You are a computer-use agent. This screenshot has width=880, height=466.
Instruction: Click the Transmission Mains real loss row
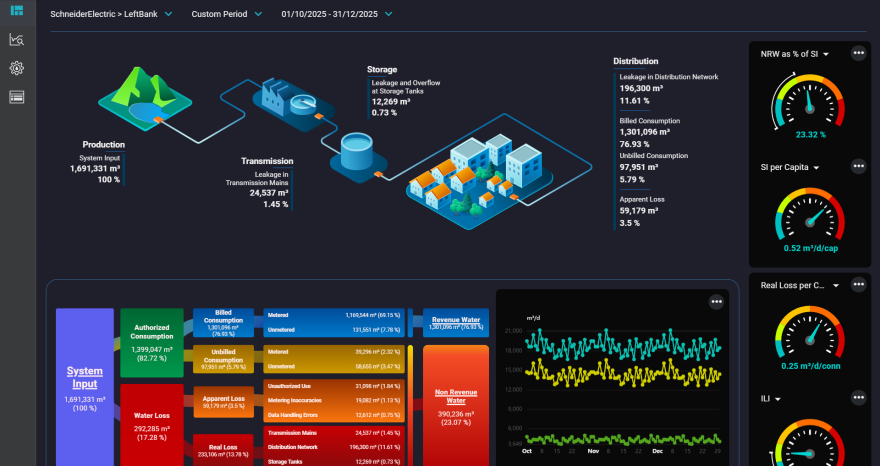(334, 433)
